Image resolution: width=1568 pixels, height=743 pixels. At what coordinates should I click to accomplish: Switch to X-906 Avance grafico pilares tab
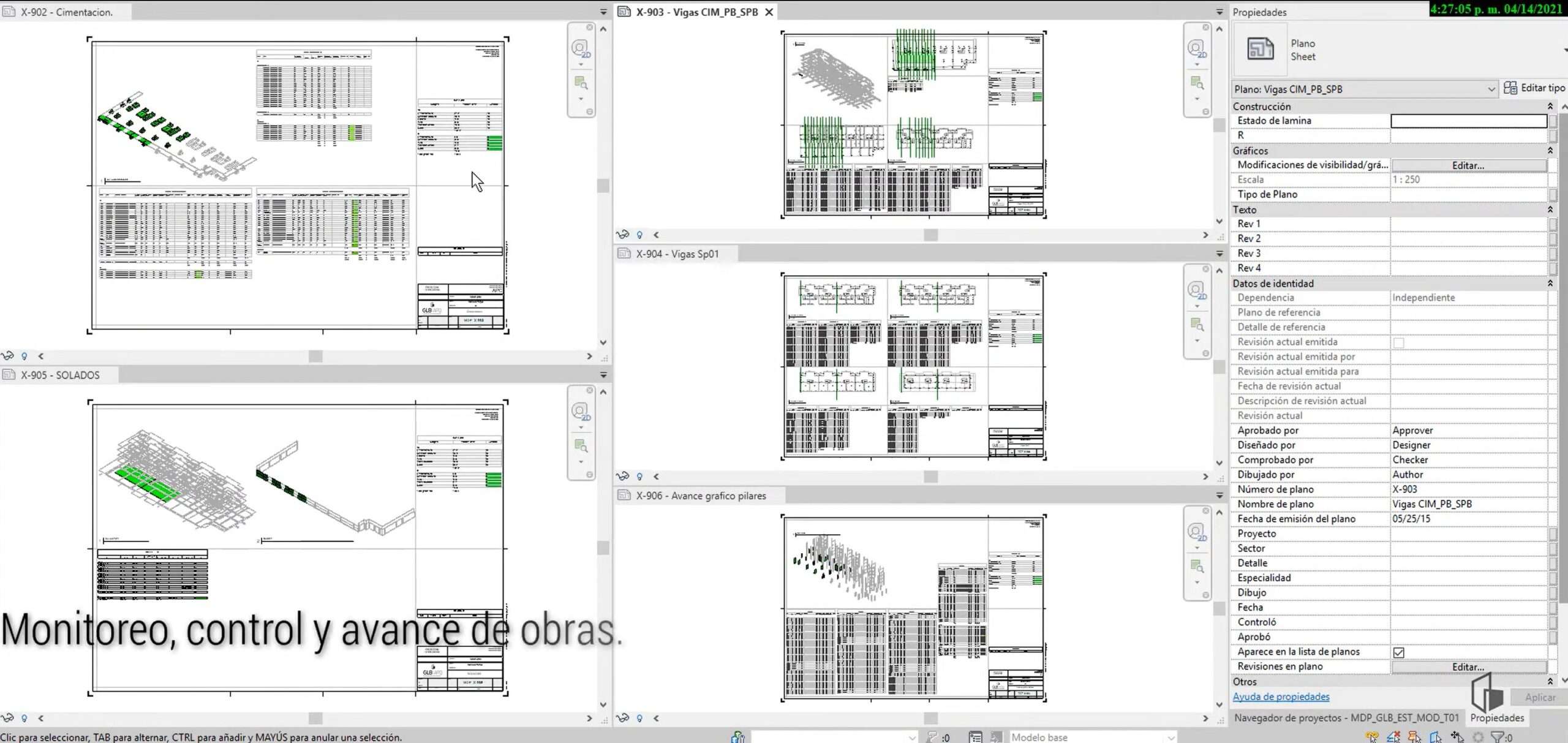(x=700, y=496)
